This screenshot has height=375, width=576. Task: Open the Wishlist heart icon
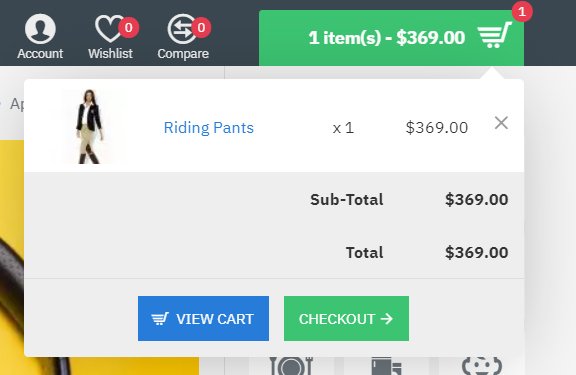109,29
